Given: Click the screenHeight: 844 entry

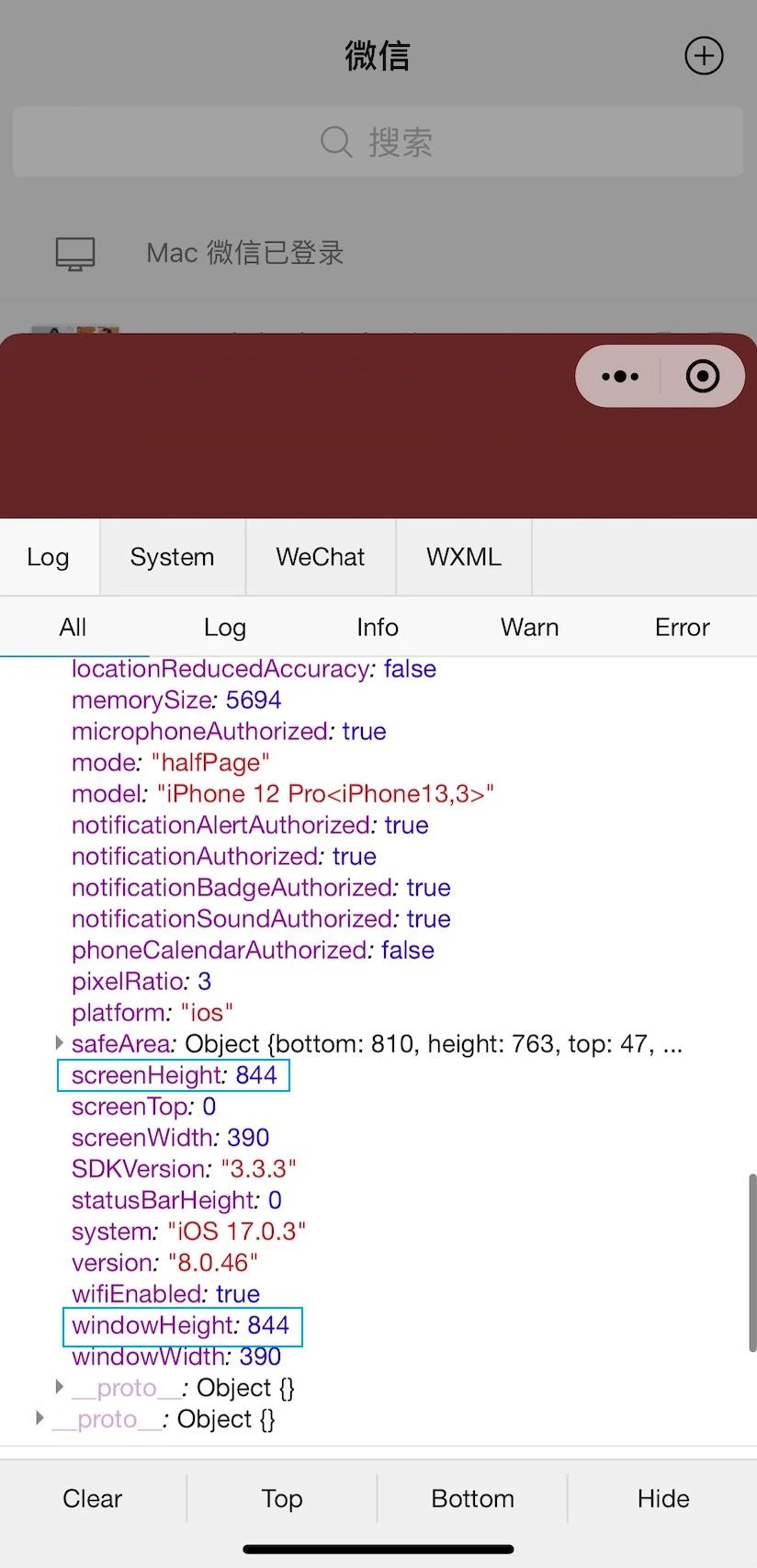Looking at the screenshot, I should pyautogui.click(x=174, y=1075).
